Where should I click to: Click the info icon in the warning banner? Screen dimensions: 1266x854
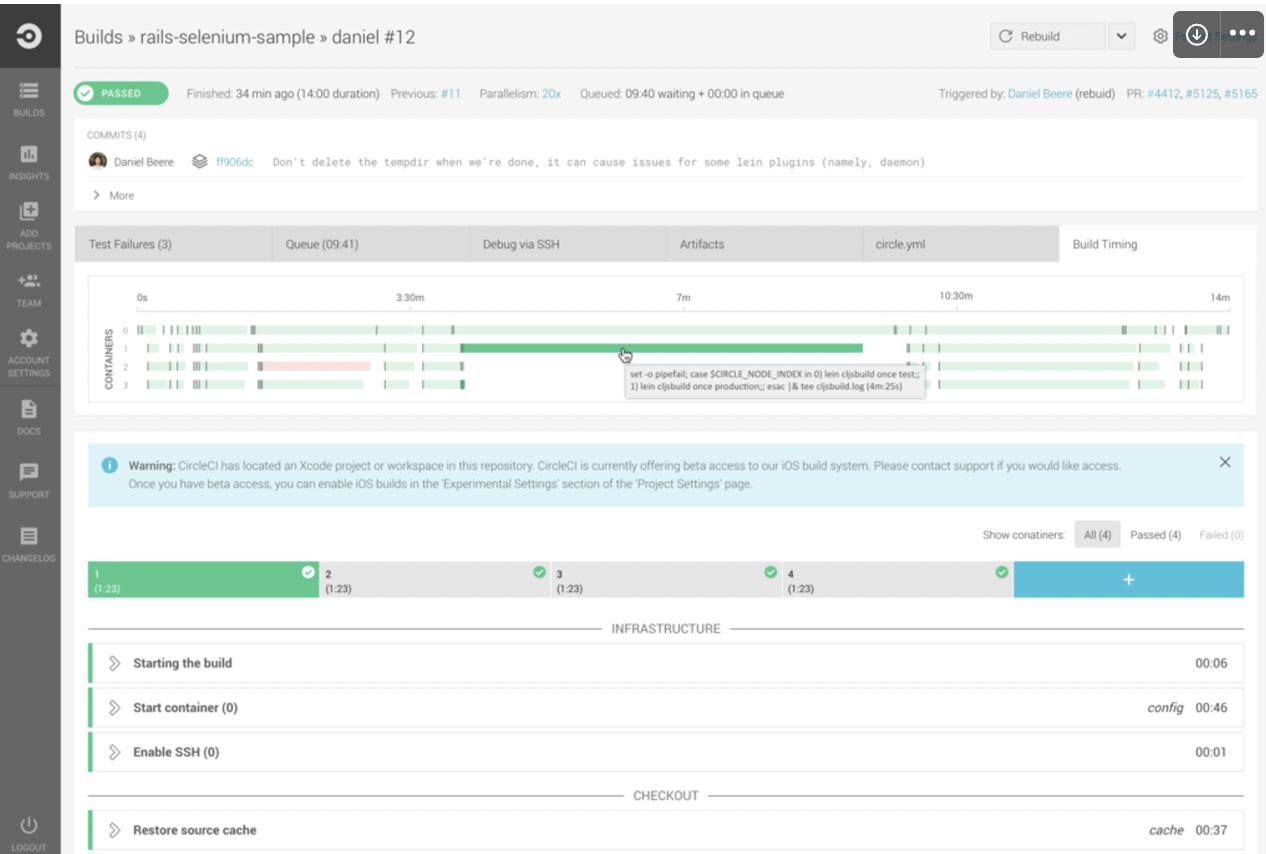click(110, 465)
